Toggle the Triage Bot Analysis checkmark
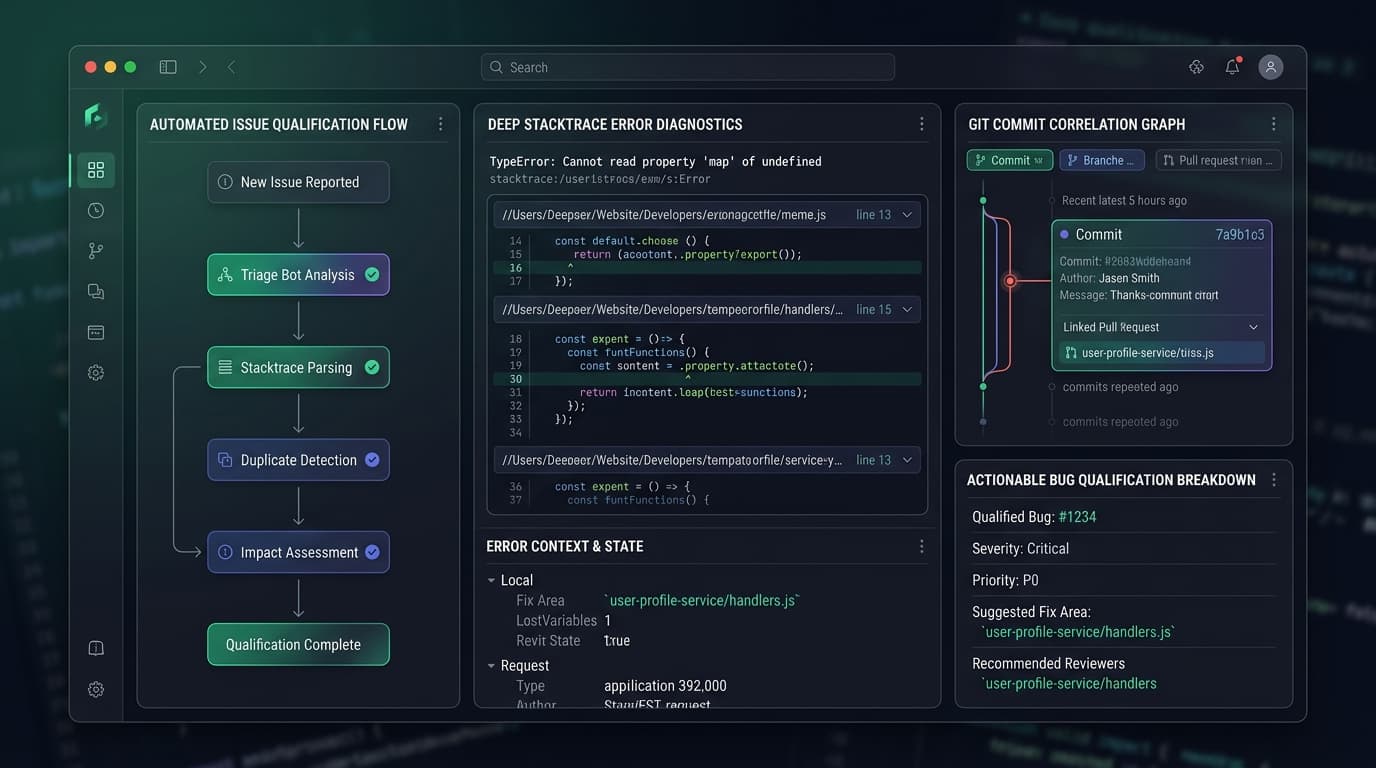Image resolution: width=1376 pixels, height=768 pixels. [x=372, y=275]
